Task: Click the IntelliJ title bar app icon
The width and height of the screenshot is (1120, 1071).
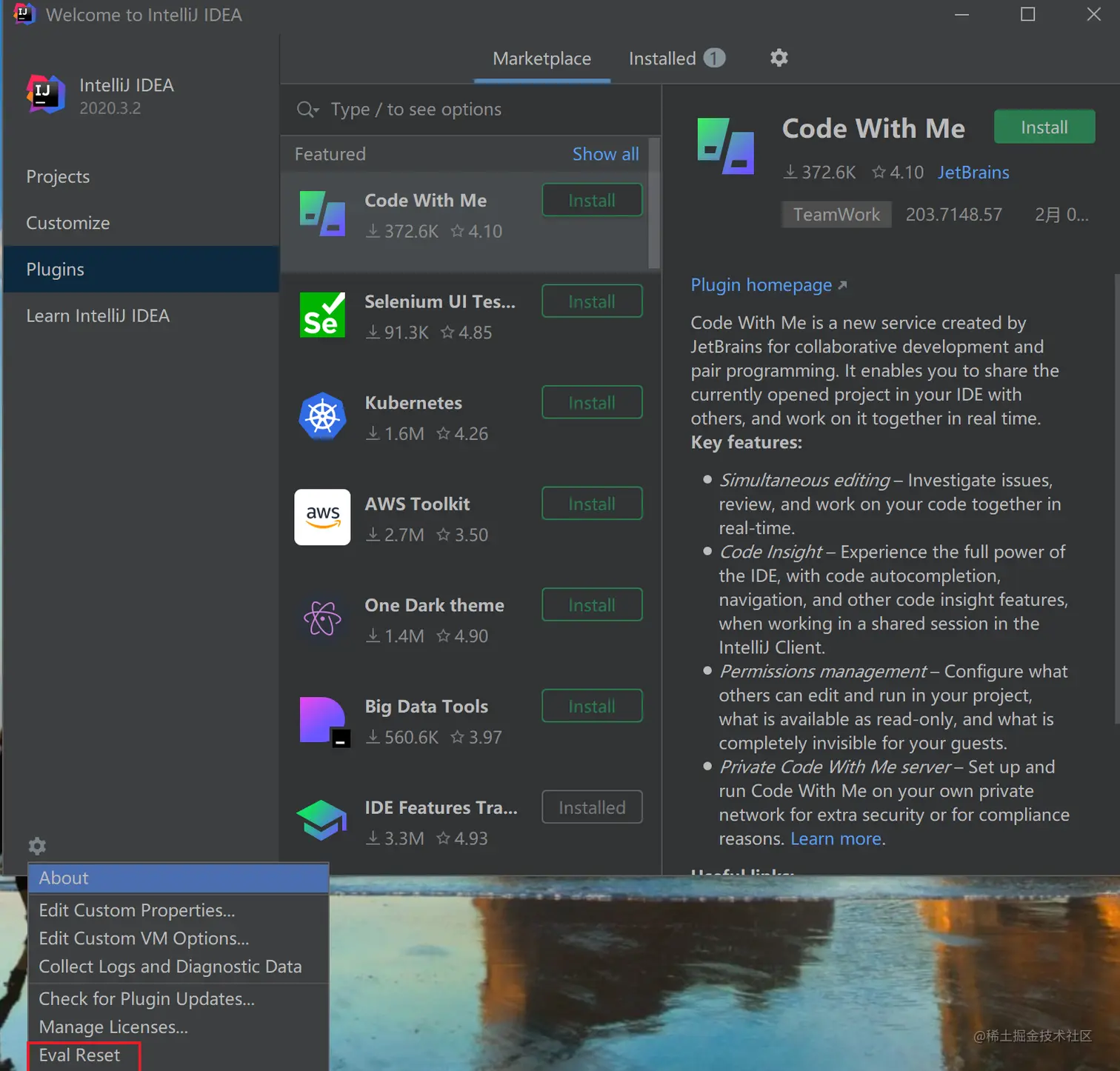Action: (24, 14)
